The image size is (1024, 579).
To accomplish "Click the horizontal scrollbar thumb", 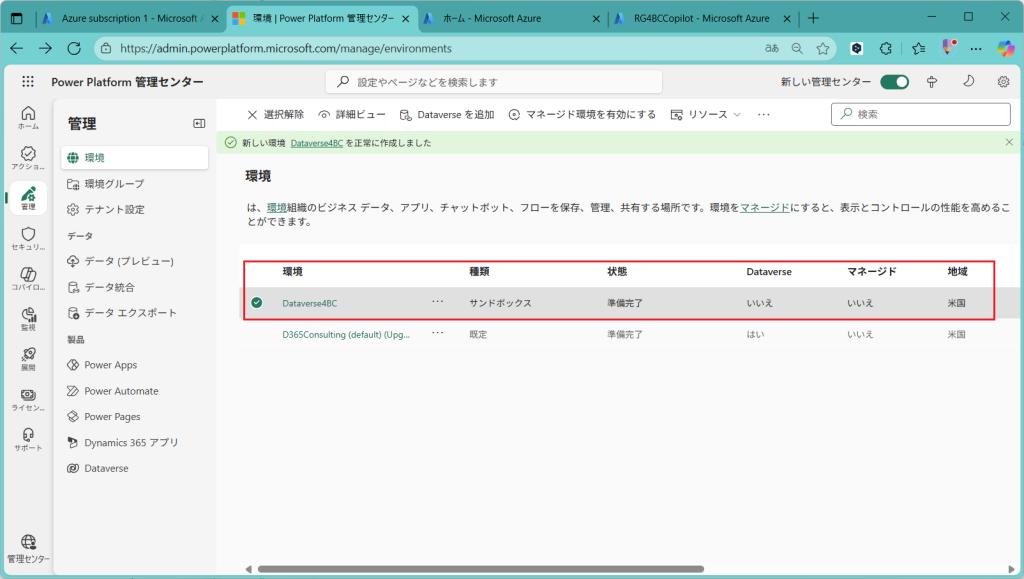I will tap(481, 569).
